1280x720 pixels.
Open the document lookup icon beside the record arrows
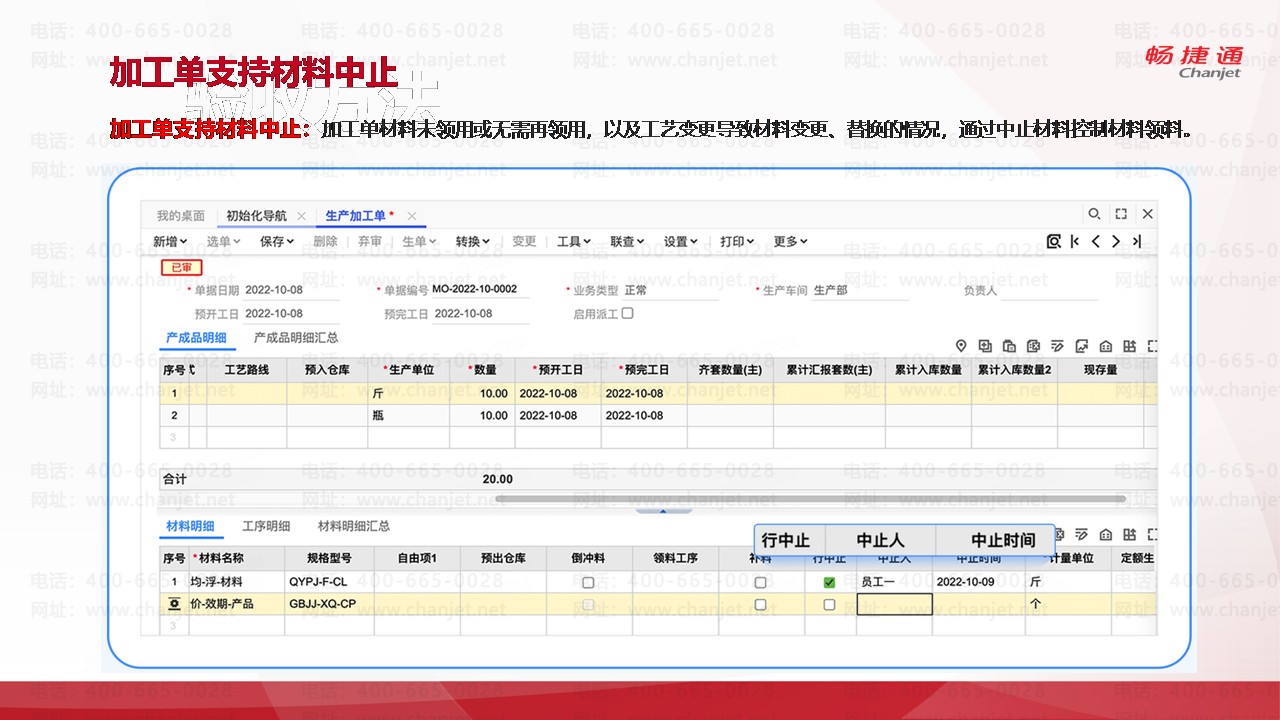1053,241
